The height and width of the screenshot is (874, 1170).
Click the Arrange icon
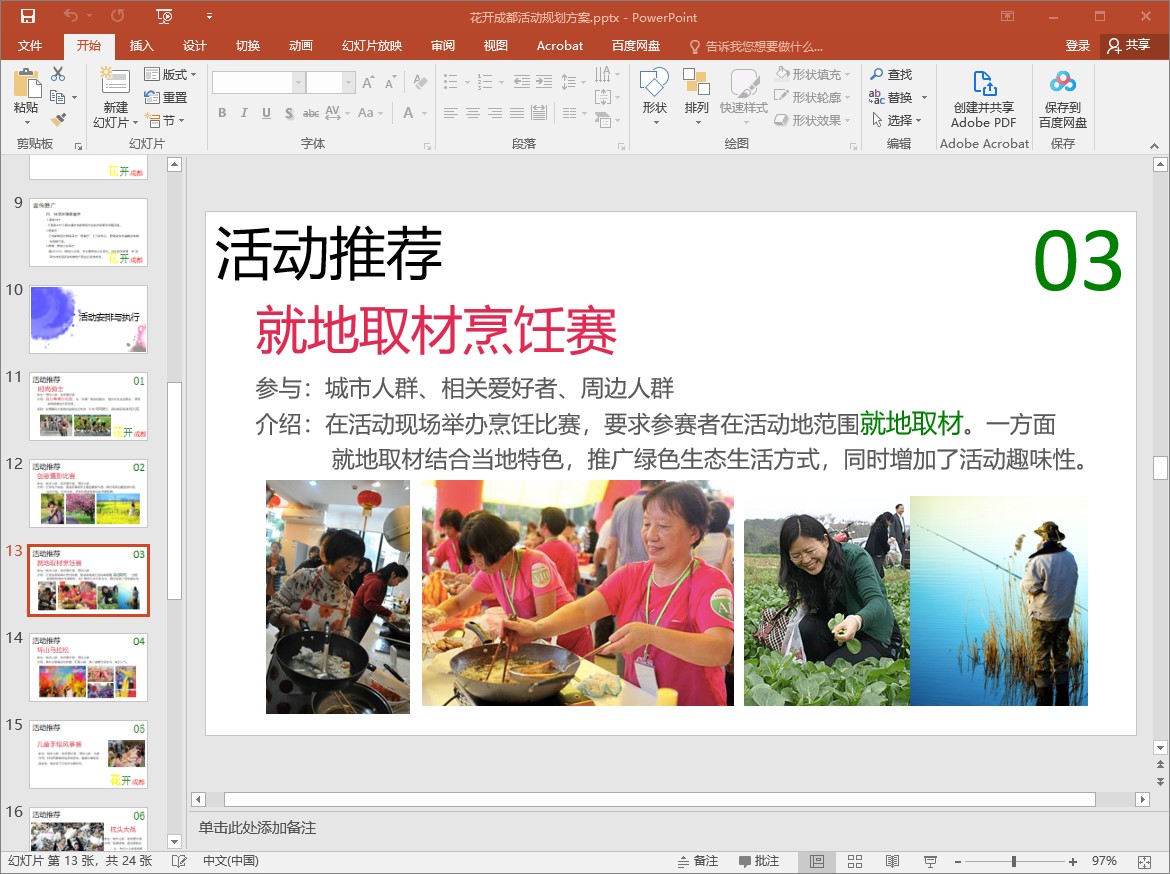point(696,85)
